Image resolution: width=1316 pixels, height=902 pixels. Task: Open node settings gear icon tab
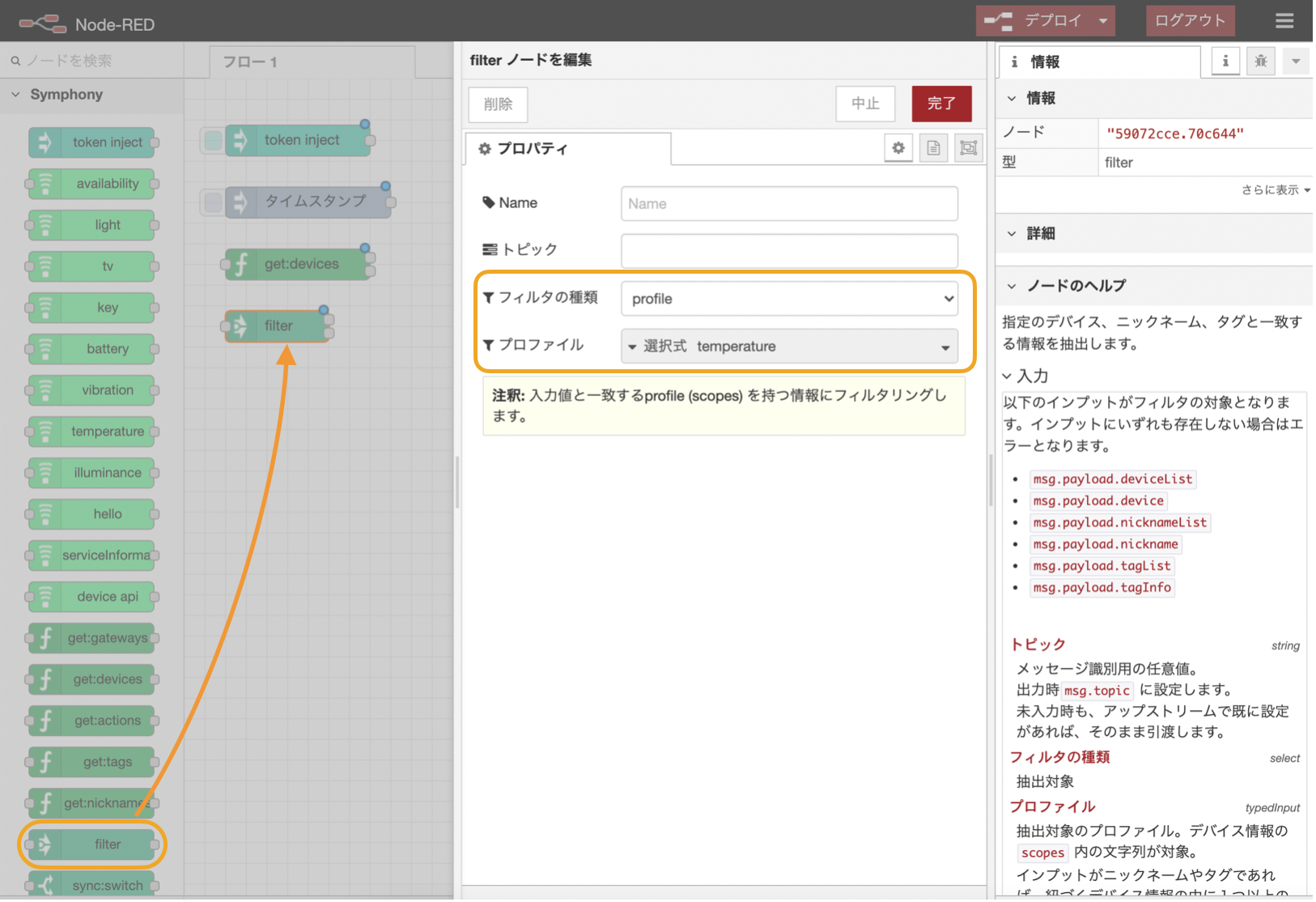(x=898, y=148)
